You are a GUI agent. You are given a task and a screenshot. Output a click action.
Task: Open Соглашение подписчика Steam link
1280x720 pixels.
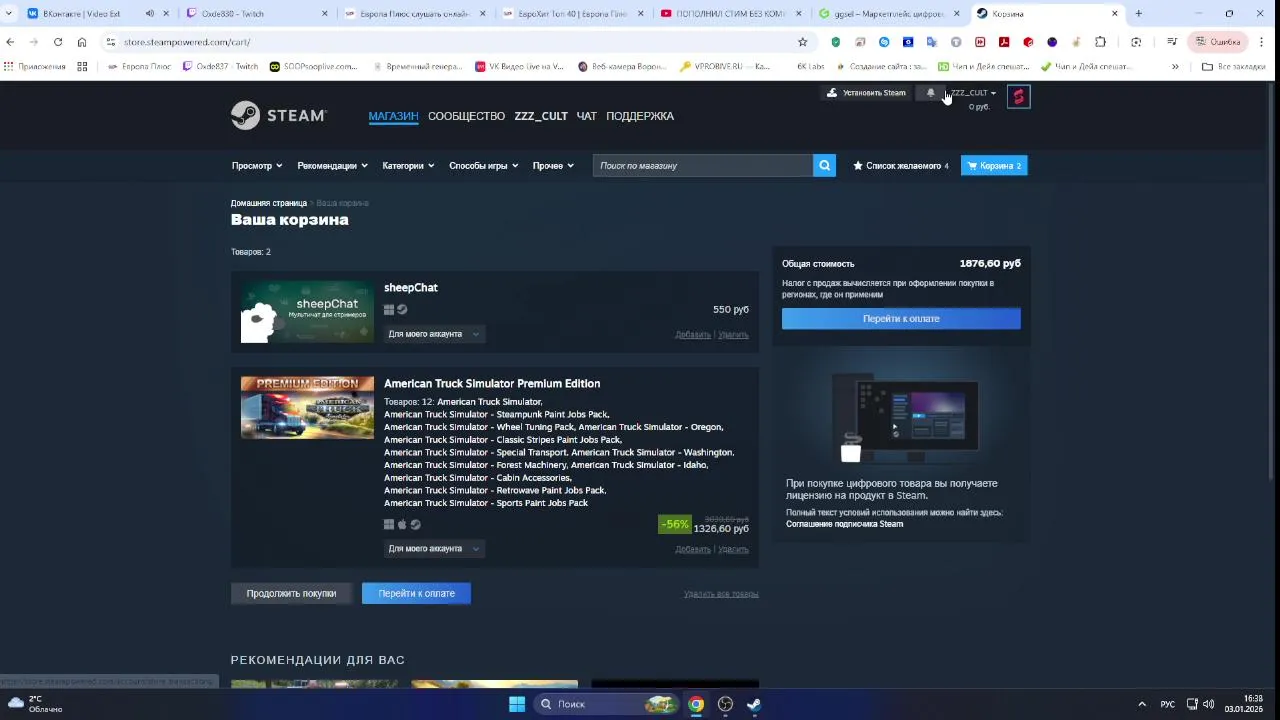(x=844, y=524)
